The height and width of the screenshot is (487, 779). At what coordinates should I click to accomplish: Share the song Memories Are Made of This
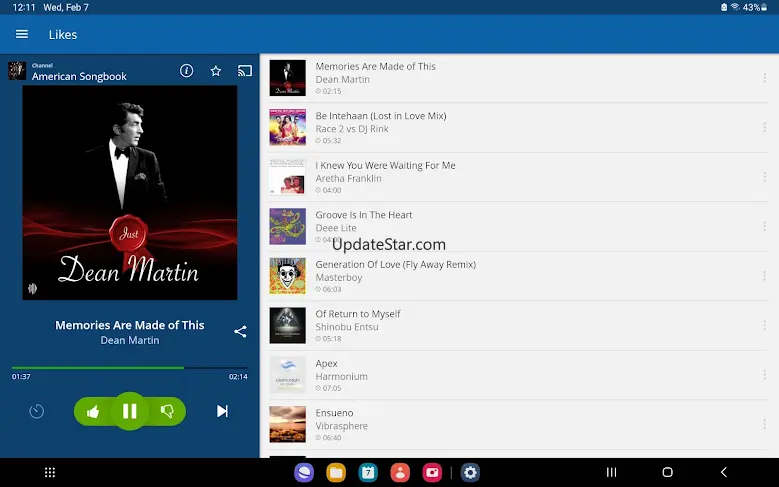(x=240, y=331)
